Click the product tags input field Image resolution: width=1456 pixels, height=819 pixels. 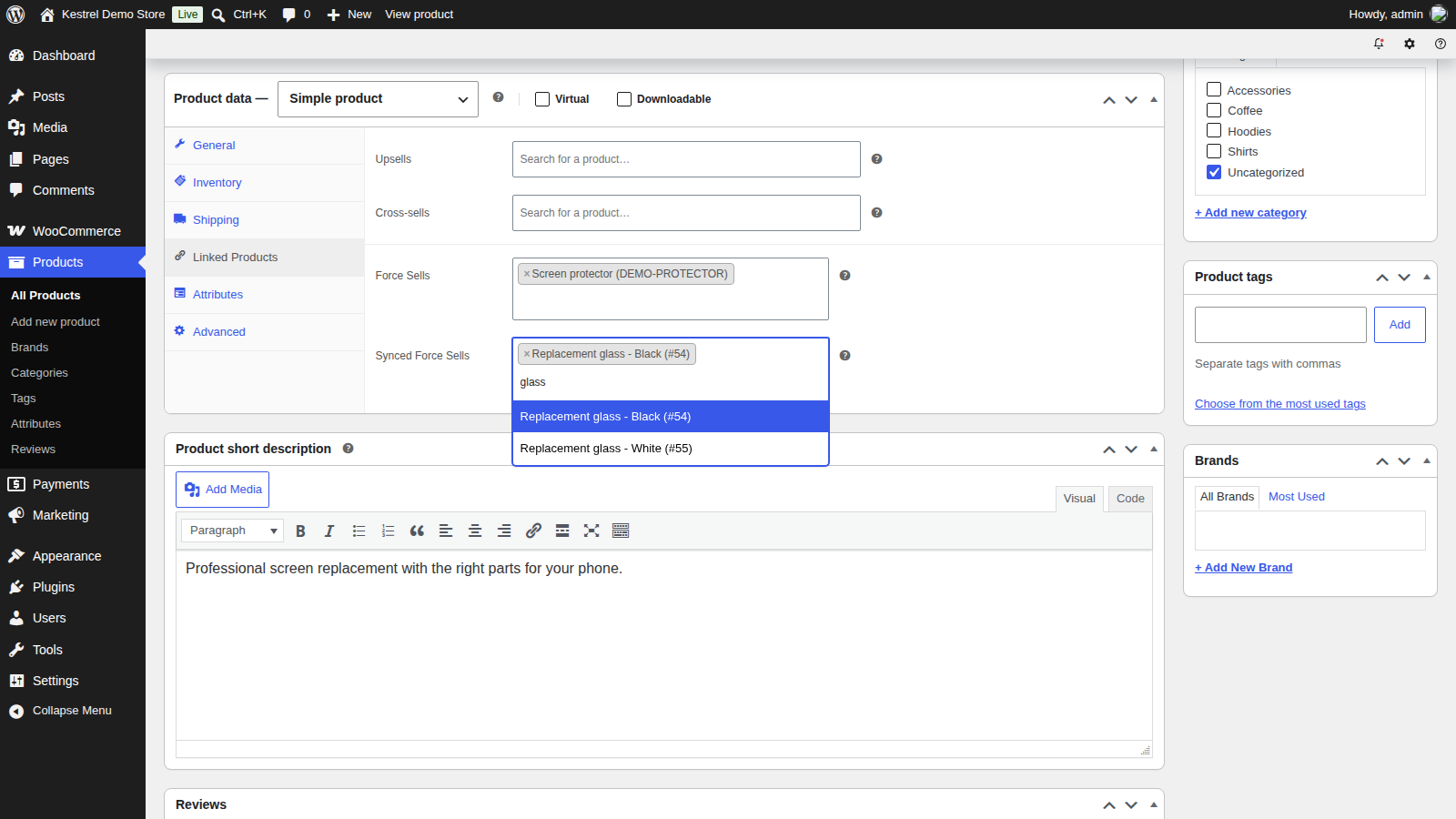(1280, 325)
